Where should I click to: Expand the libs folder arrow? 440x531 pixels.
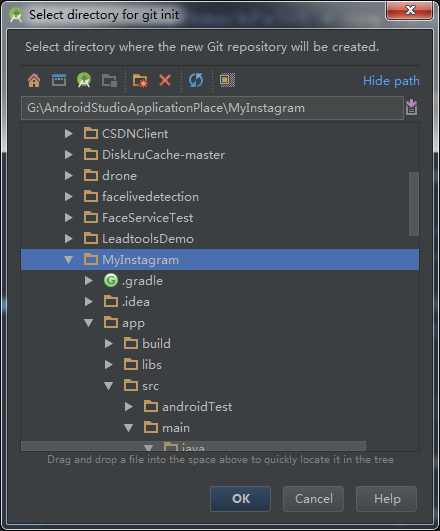pos(109,364)
